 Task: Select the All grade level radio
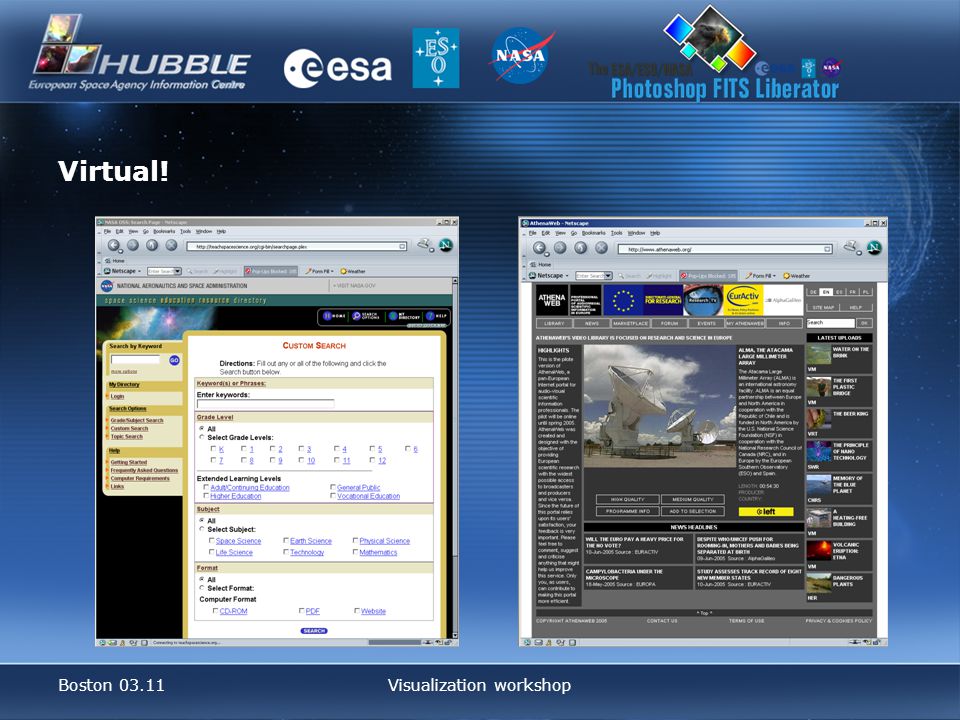[x=202, y=429]
